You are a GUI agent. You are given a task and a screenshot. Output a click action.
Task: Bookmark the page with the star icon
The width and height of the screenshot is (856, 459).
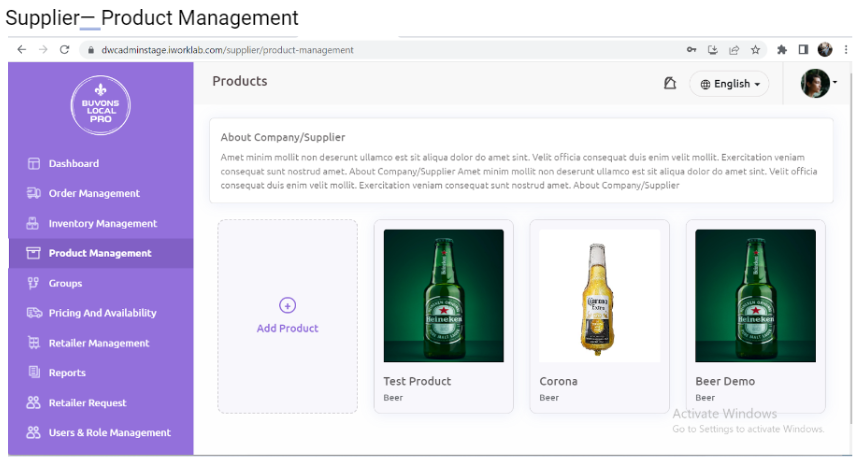coord(756,50)
